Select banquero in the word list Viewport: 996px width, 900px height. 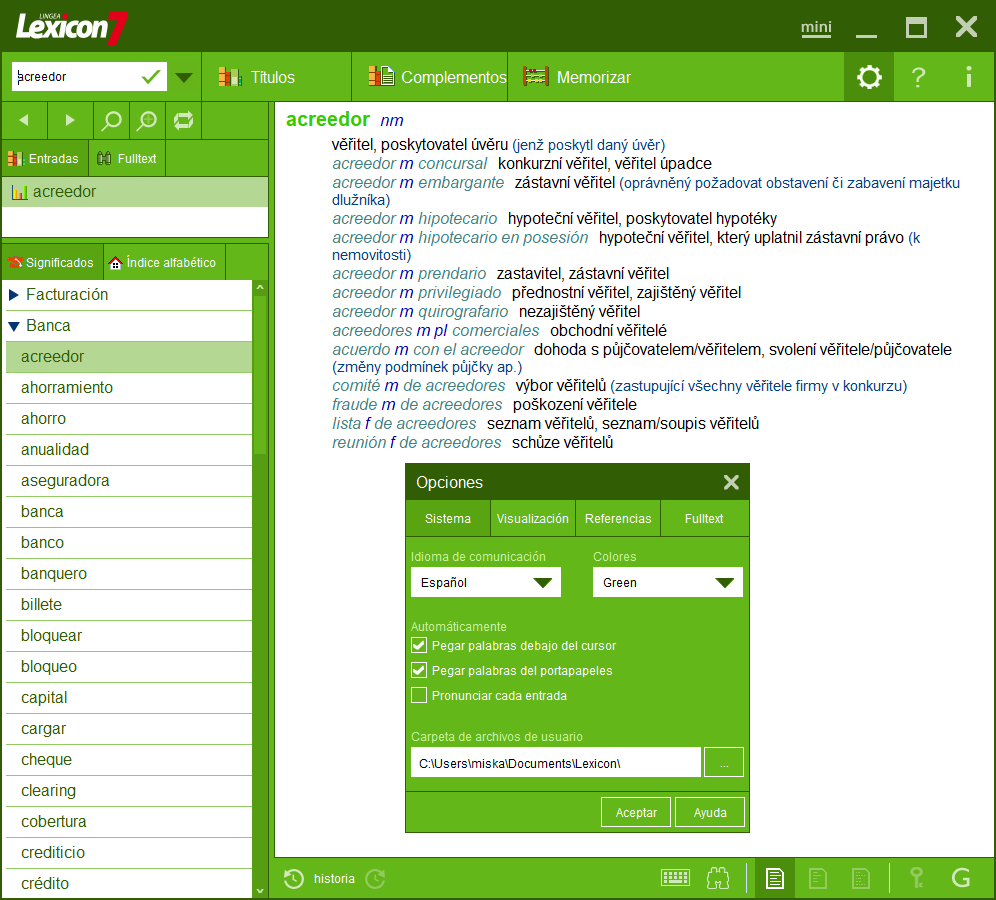coord(129,574)
